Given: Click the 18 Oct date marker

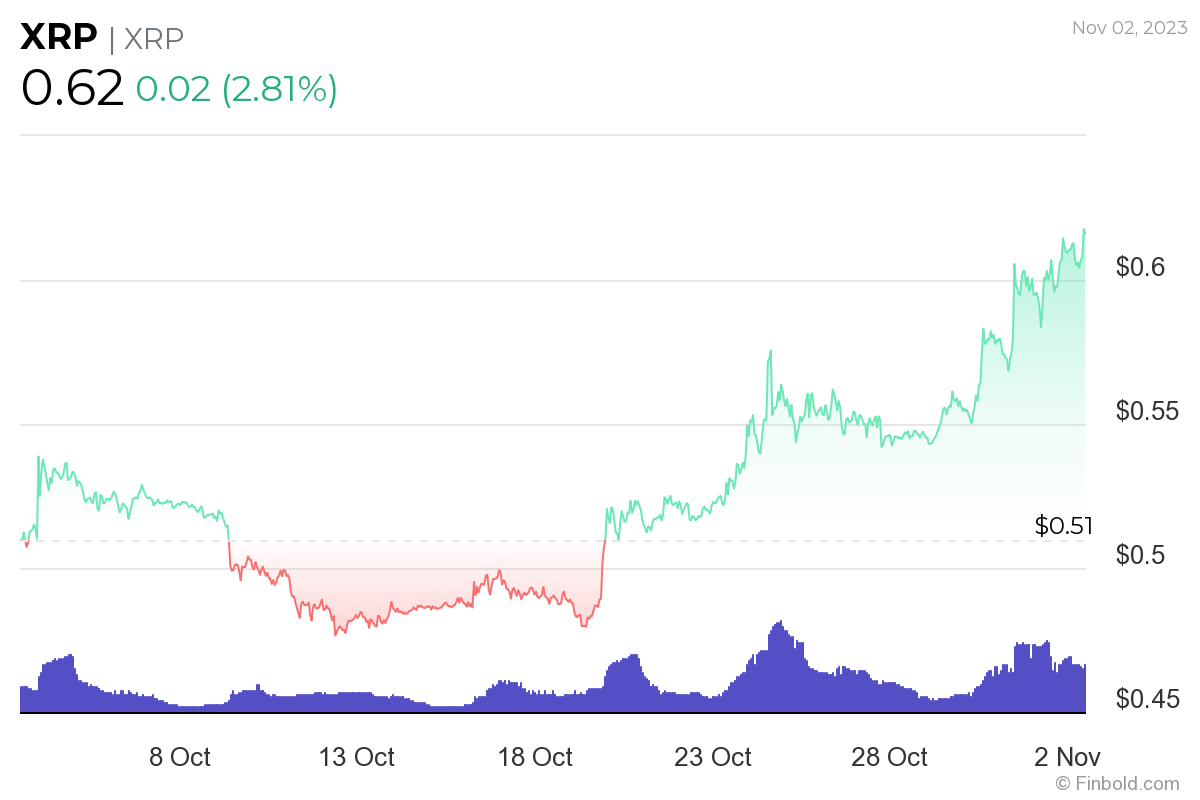Looking at the screenshot, I should pos(536,757).
